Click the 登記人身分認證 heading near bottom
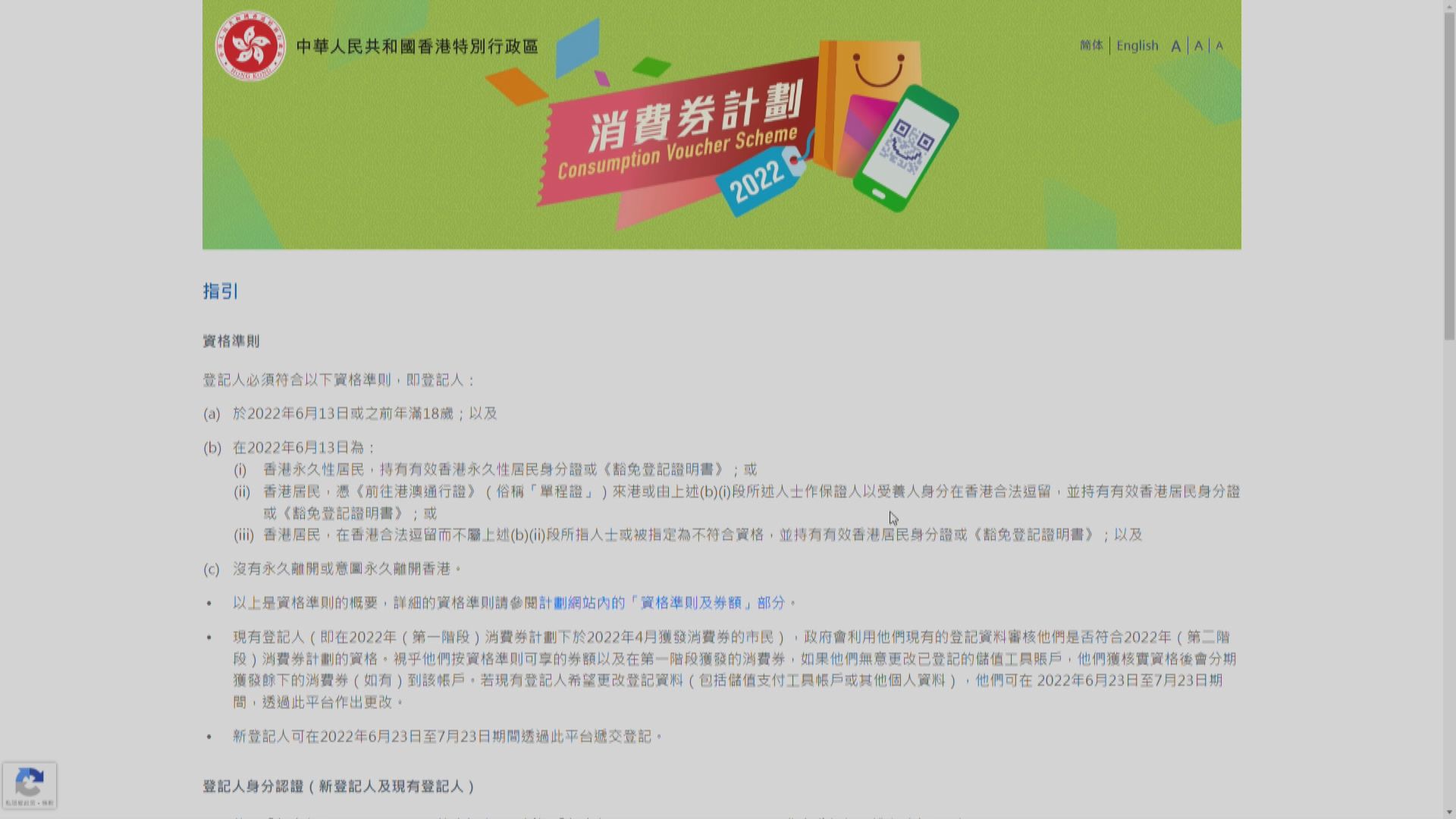Screen dimensions: 1456x819 click(337, 786)
